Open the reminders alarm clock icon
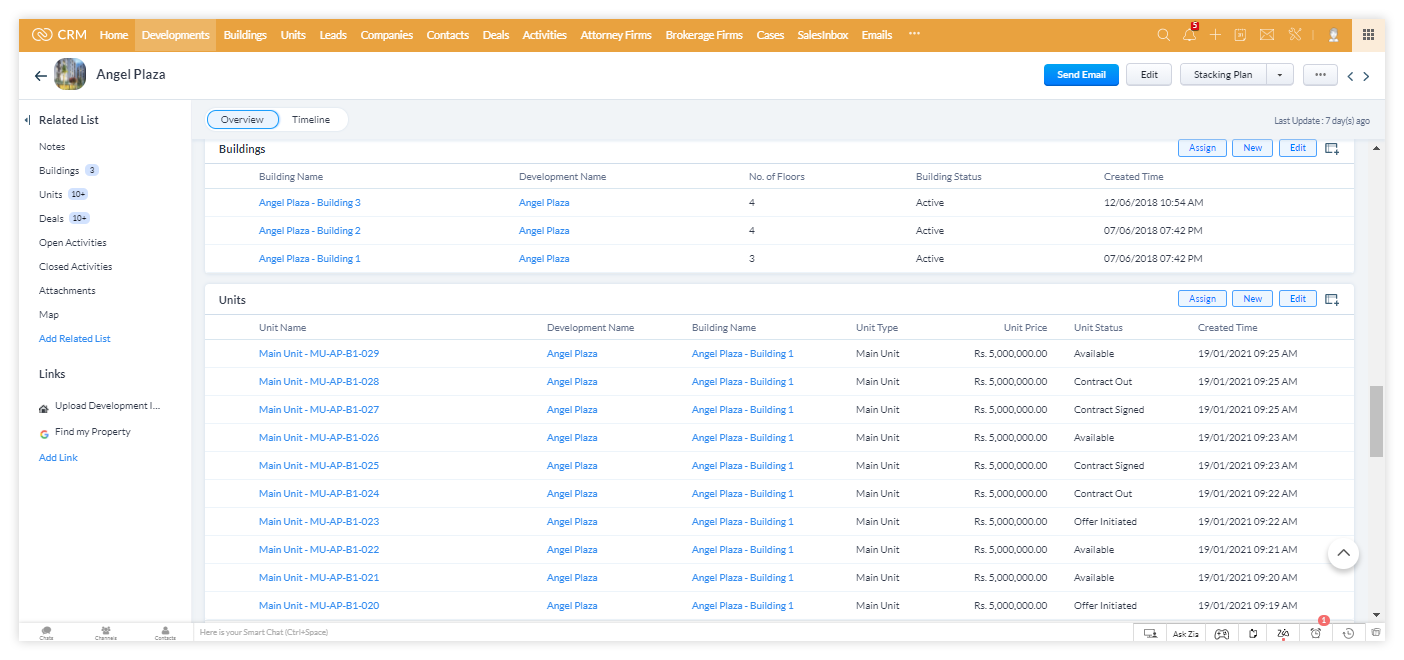This screenshot has height=660, width=1404. coord(1316,632)
